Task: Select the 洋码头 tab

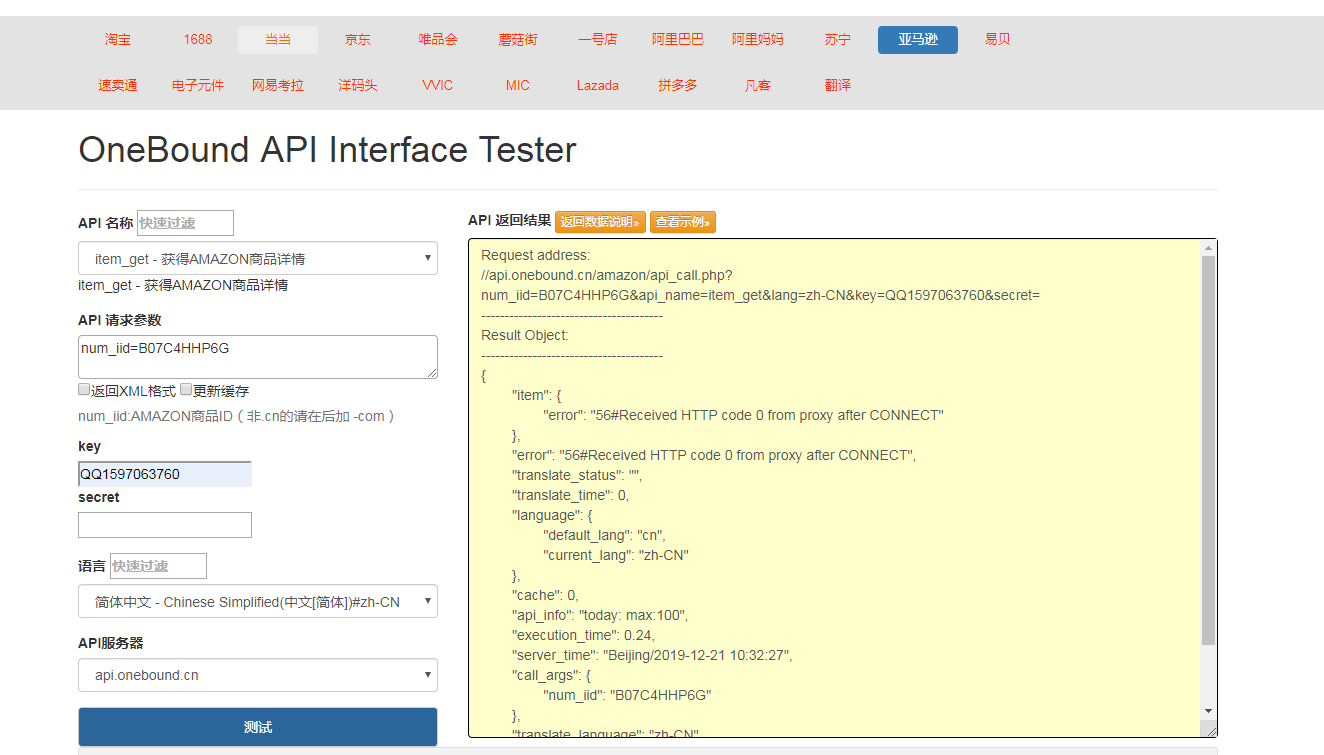Action: tap(358, 86)
